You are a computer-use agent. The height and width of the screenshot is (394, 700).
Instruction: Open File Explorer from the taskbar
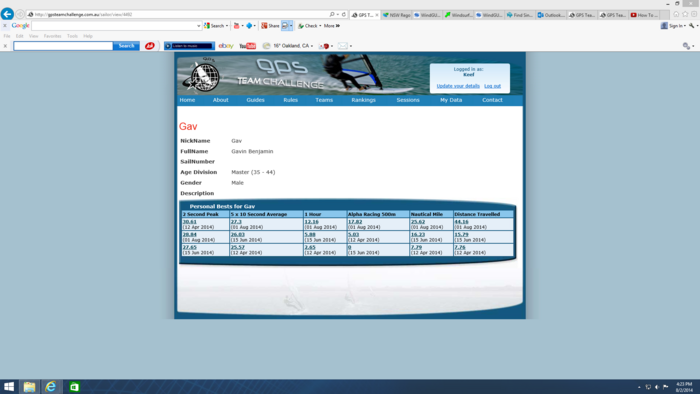[x=29, y=386]
